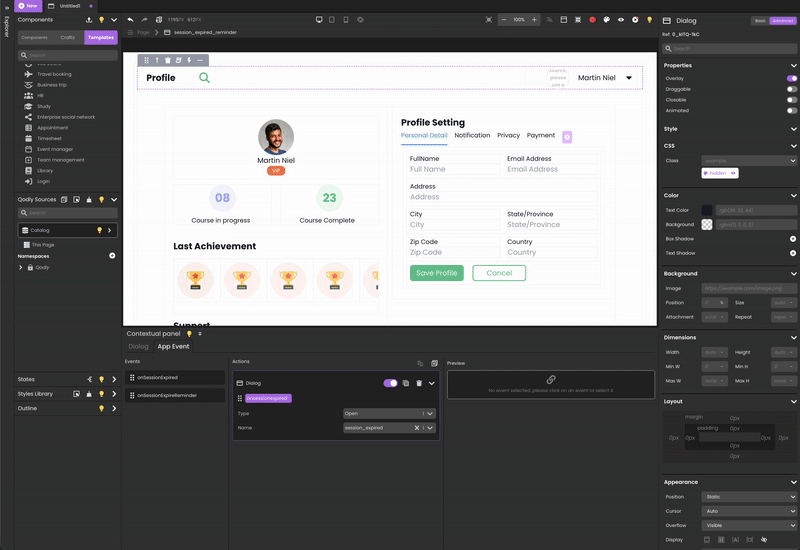
Task: Click the undo arrow in top toolbar
Action: [130, 19]
